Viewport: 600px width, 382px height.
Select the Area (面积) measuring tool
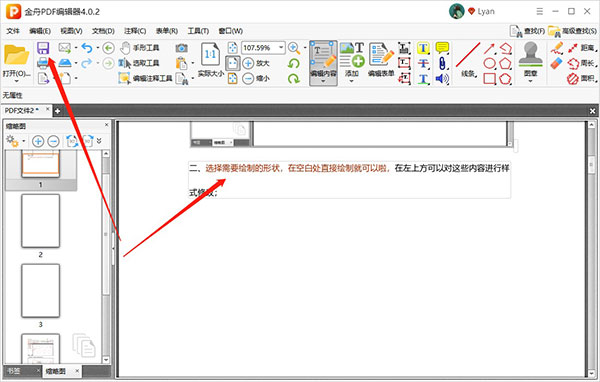[x=582, y=78]
